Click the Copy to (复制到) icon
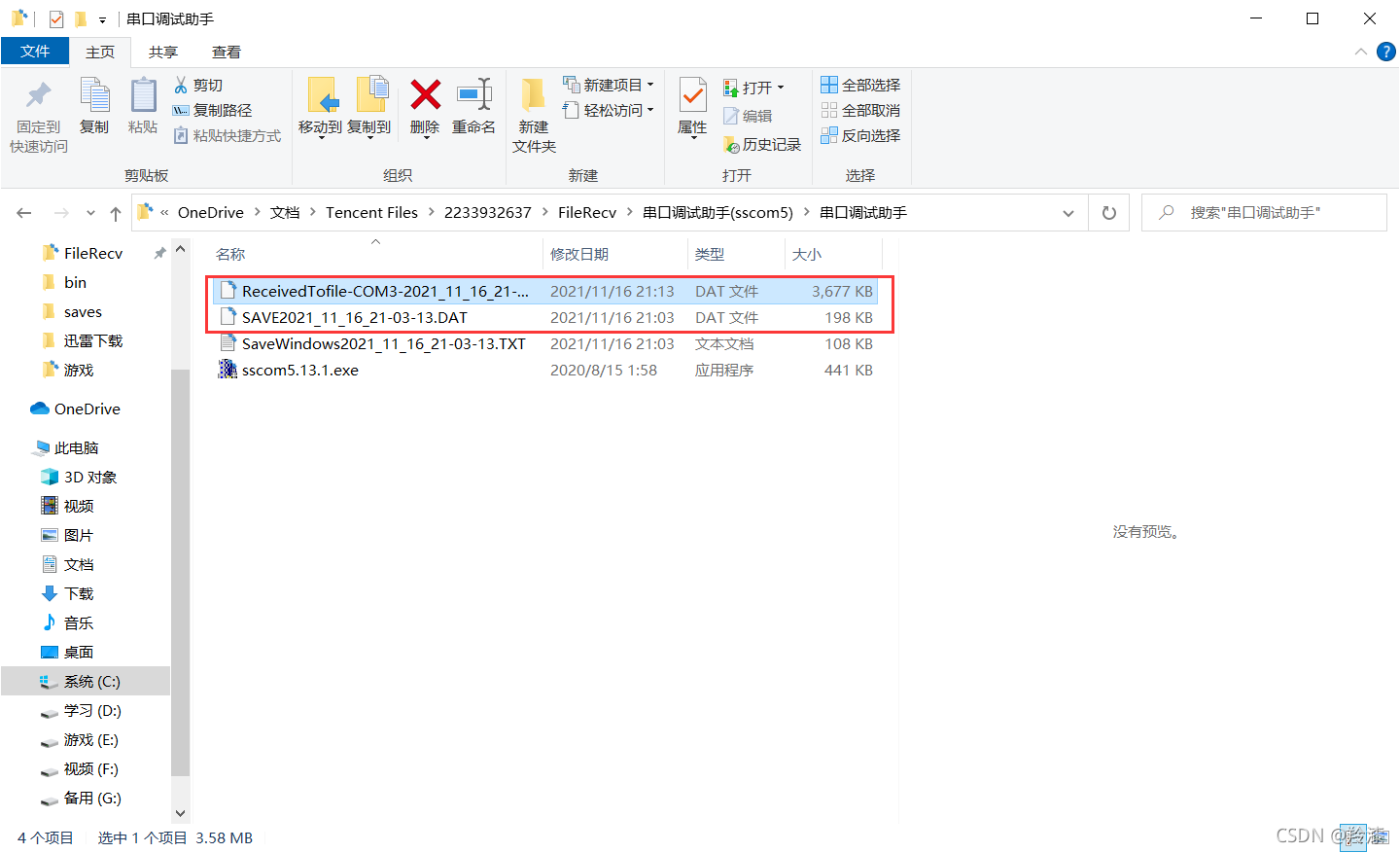Viewport: 1400px width, 853px height. click(x=371, y=95)
